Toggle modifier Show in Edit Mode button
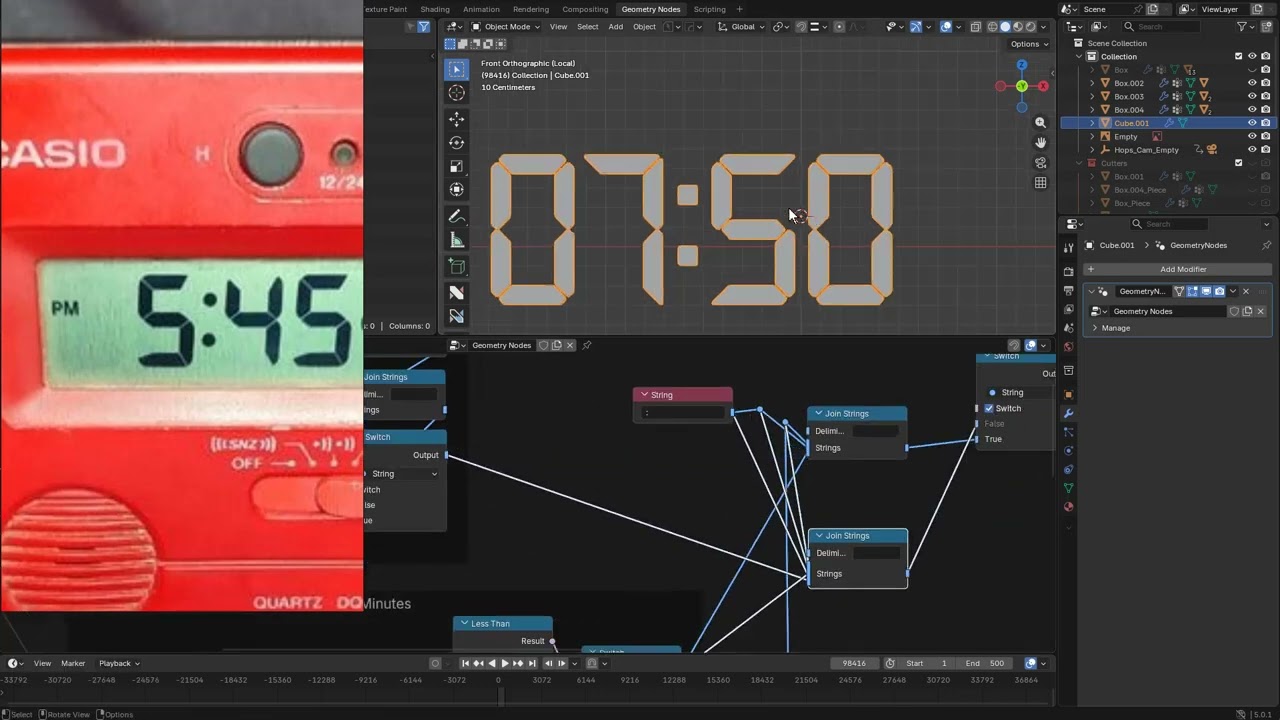Viewport: 1280px width, 720px height. click(1193, 291)
